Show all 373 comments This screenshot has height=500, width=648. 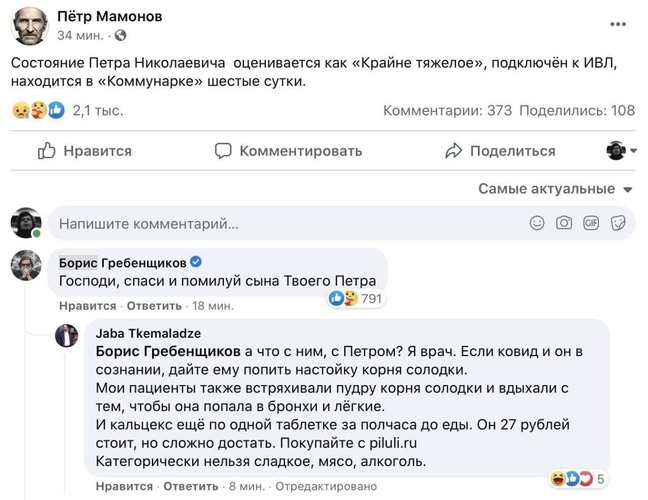[x=447, y=110]
